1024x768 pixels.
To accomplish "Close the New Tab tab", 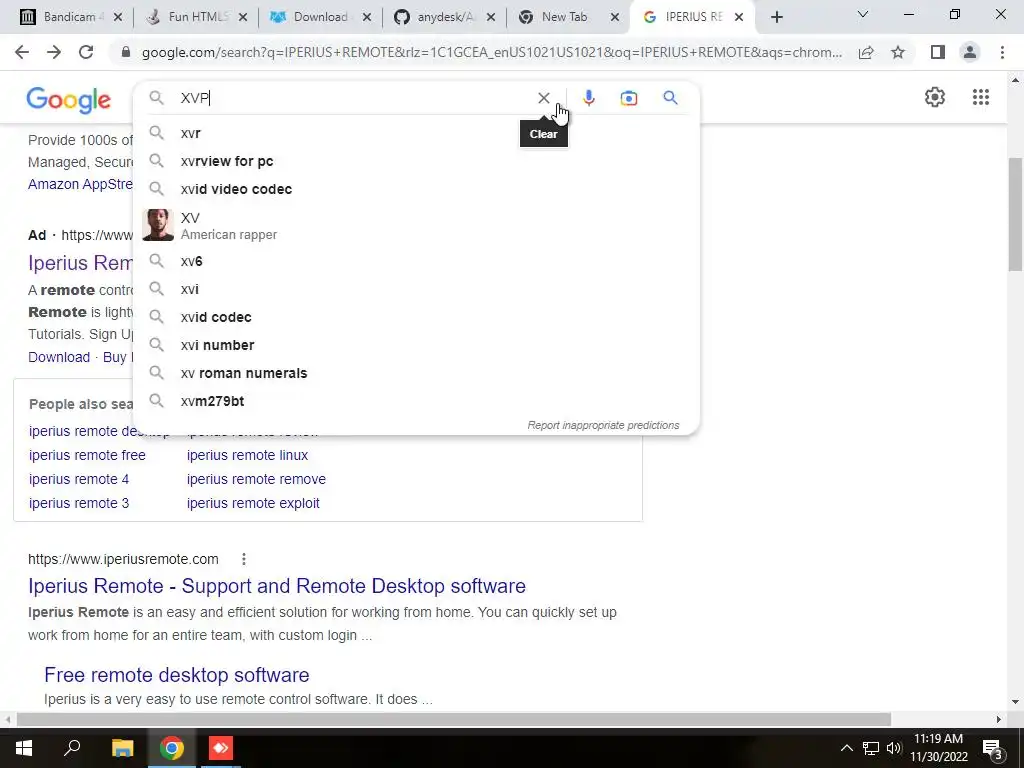I will click(615, 18).
